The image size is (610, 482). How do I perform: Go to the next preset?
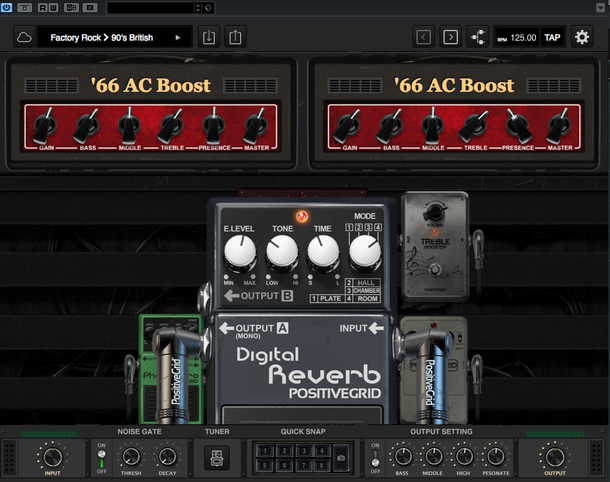pyautogui.click(x=450, y=37)
